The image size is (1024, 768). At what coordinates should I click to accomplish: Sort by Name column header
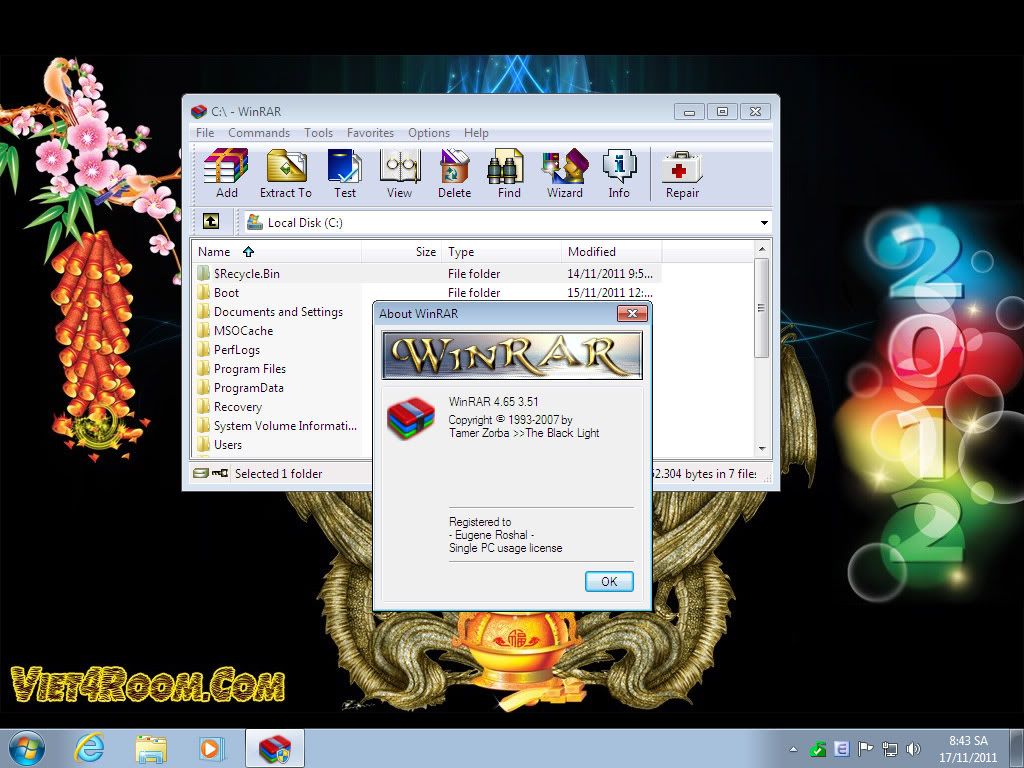(277, 251)
